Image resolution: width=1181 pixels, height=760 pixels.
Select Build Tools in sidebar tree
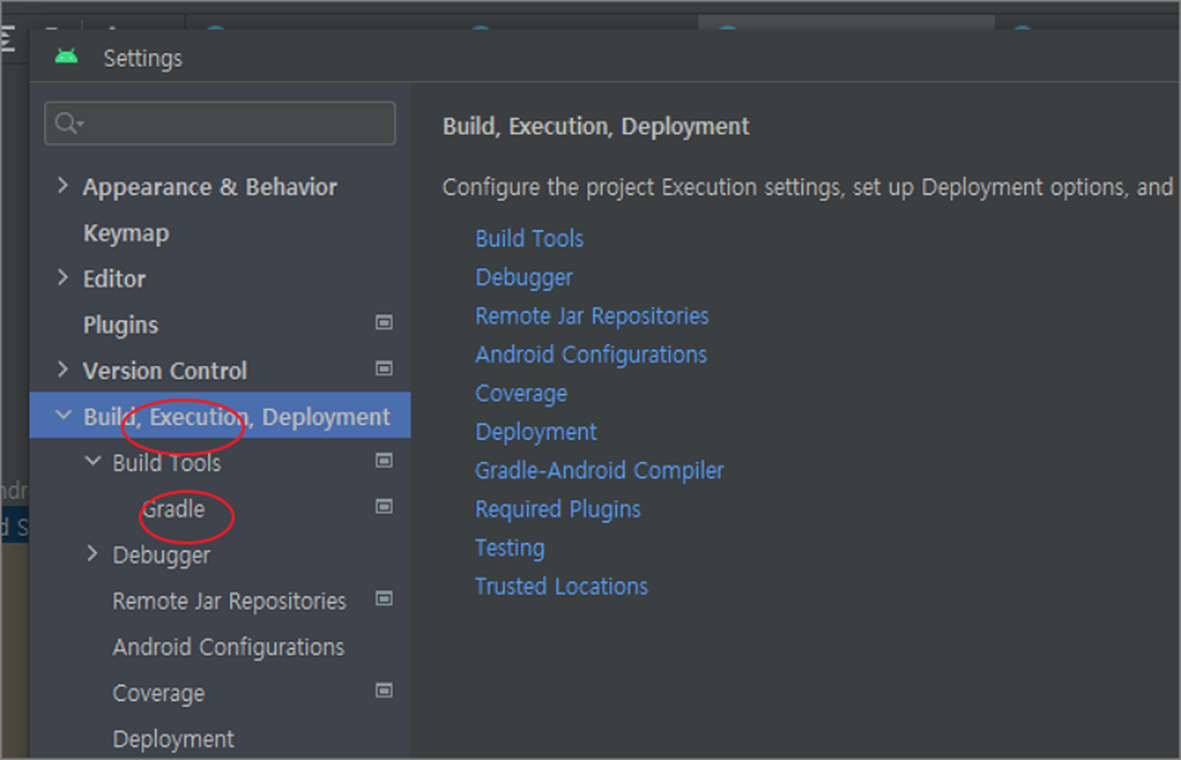coord(166,463)
